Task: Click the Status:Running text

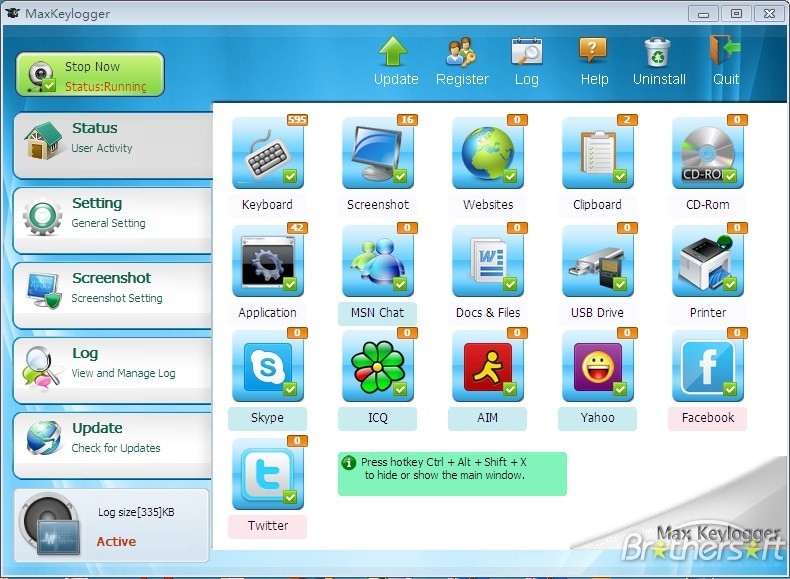Action: point(106,87)
